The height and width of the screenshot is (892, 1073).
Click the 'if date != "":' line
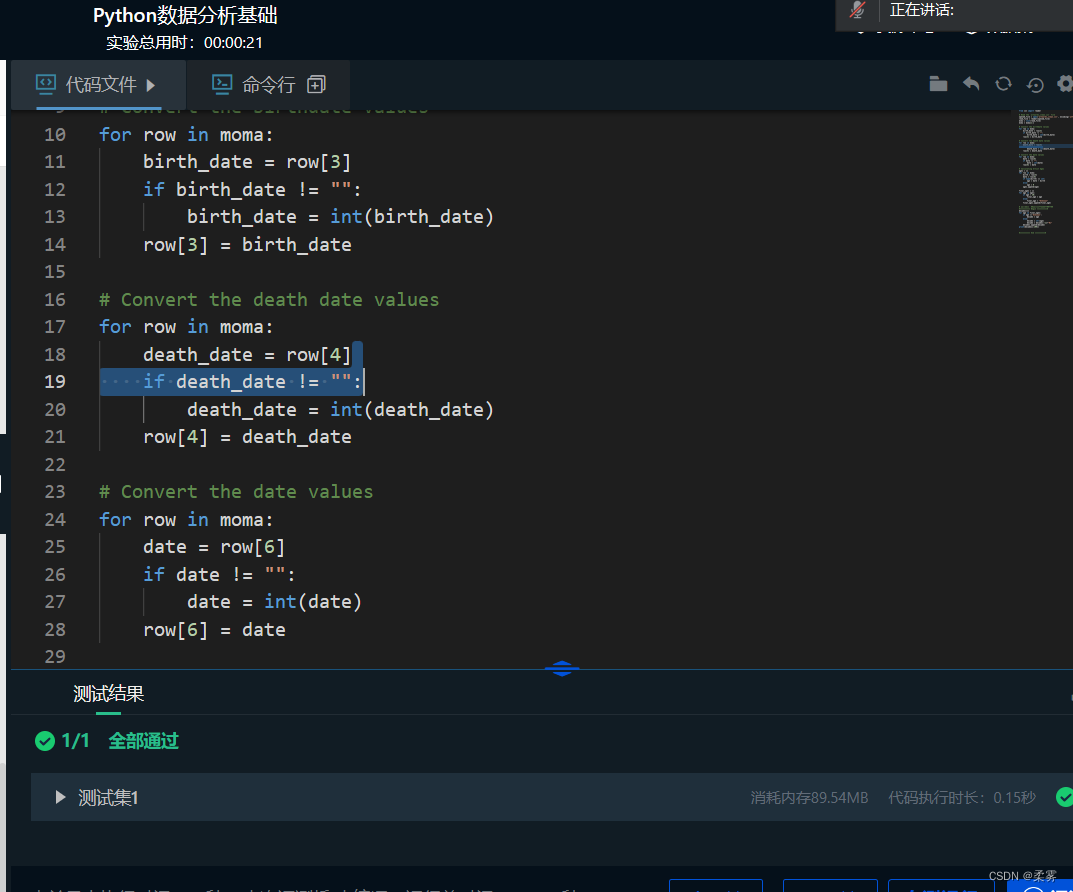[219, 575]
